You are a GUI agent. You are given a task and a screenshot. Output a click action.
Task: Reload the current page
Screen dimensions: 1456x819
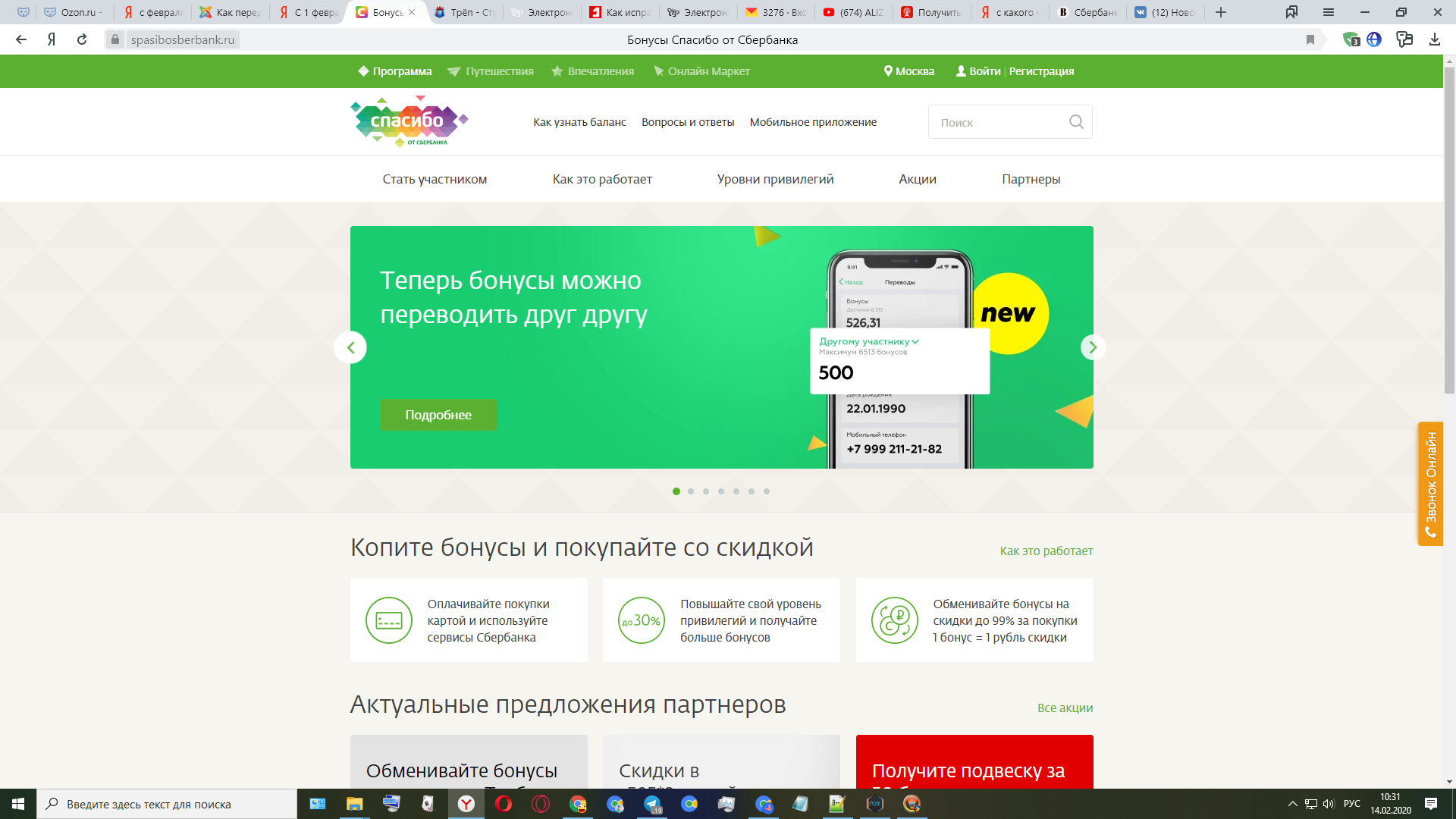pos(82,39)
